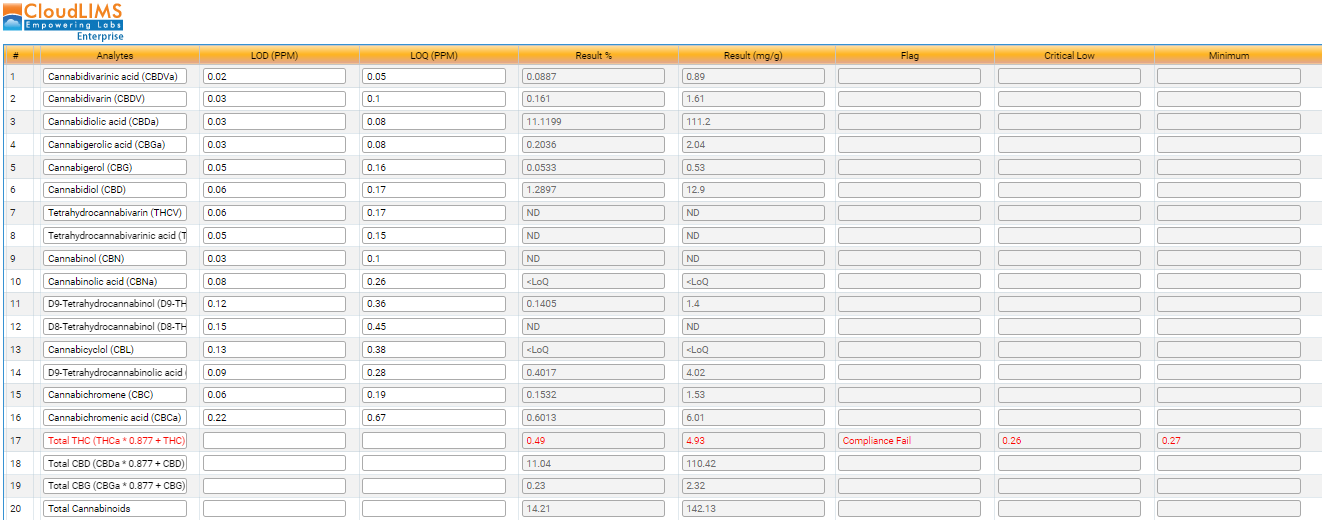Viewport: 1322px width, 520px height.
Task: Click the Total THC analyte field in red
Action: coord(115,440)
